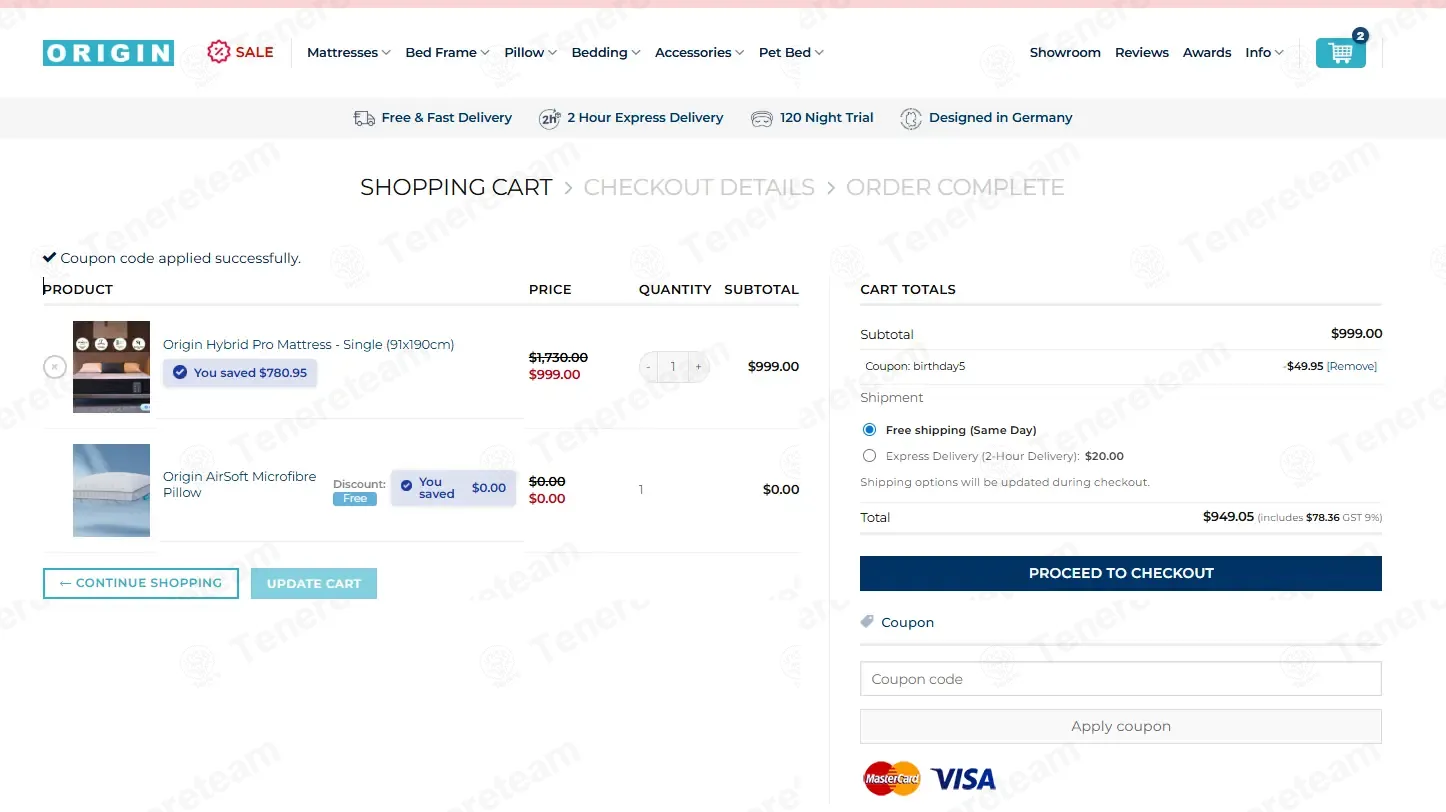The image size is (1446, 812).
Task: Open Origin Hybrid Pro Mattress product link
Action: click(309, 344)
